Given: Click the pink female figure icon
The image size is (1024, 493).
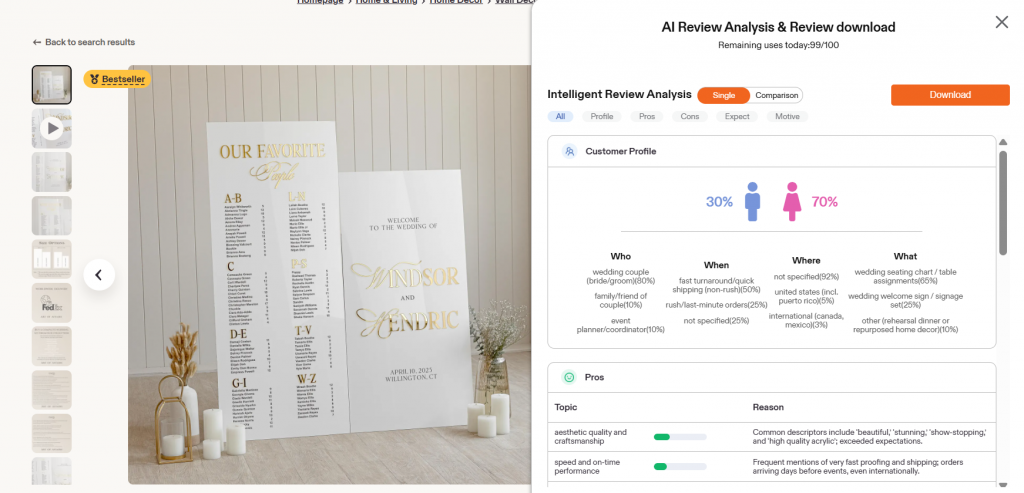Looking at the screenshot, I should coord(792,202).
